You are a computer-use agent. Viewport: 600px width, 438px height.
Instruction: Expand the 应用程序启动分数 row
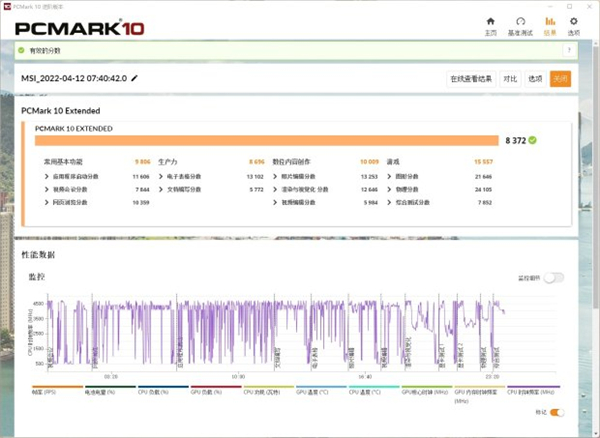pyautogui.click(x=49, y=175)
